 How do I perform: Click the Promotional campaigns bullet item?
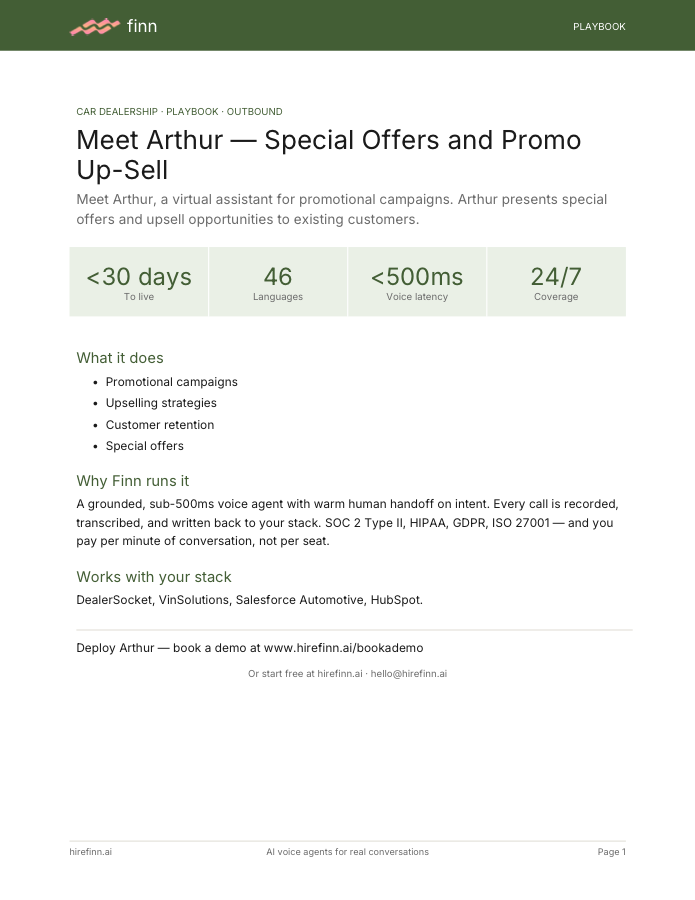172,382
